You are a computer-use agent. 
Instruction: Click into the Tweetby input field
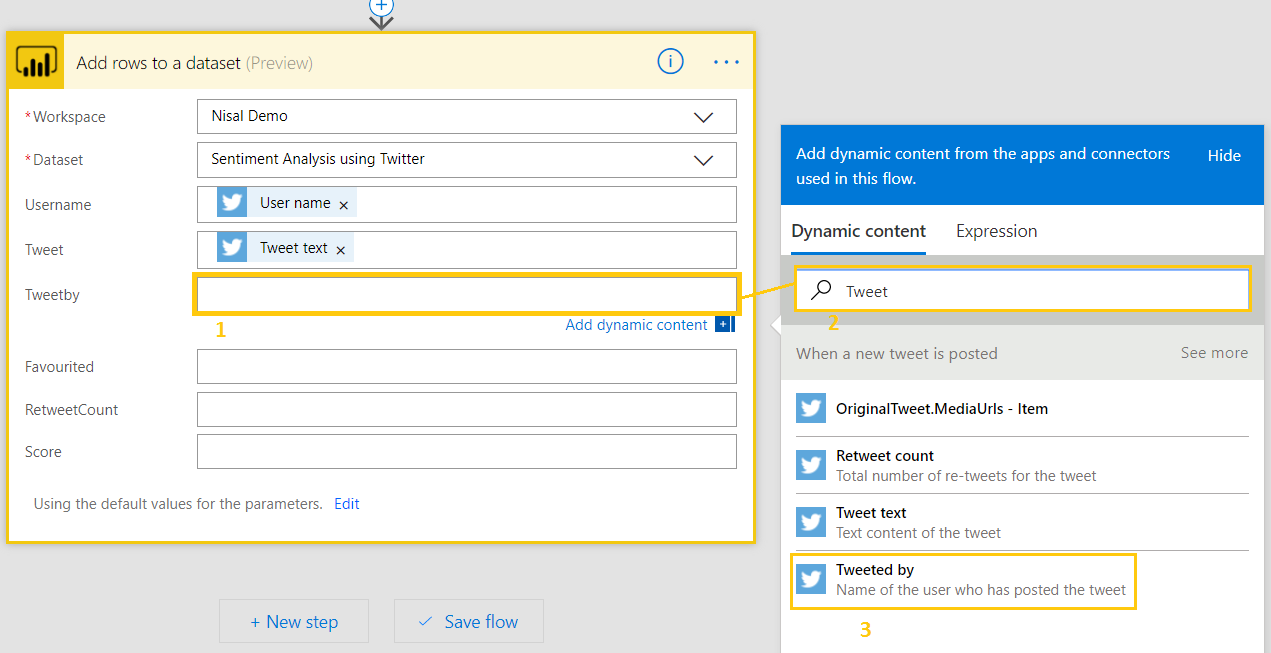pyautogui.click(x=467, y=294)
